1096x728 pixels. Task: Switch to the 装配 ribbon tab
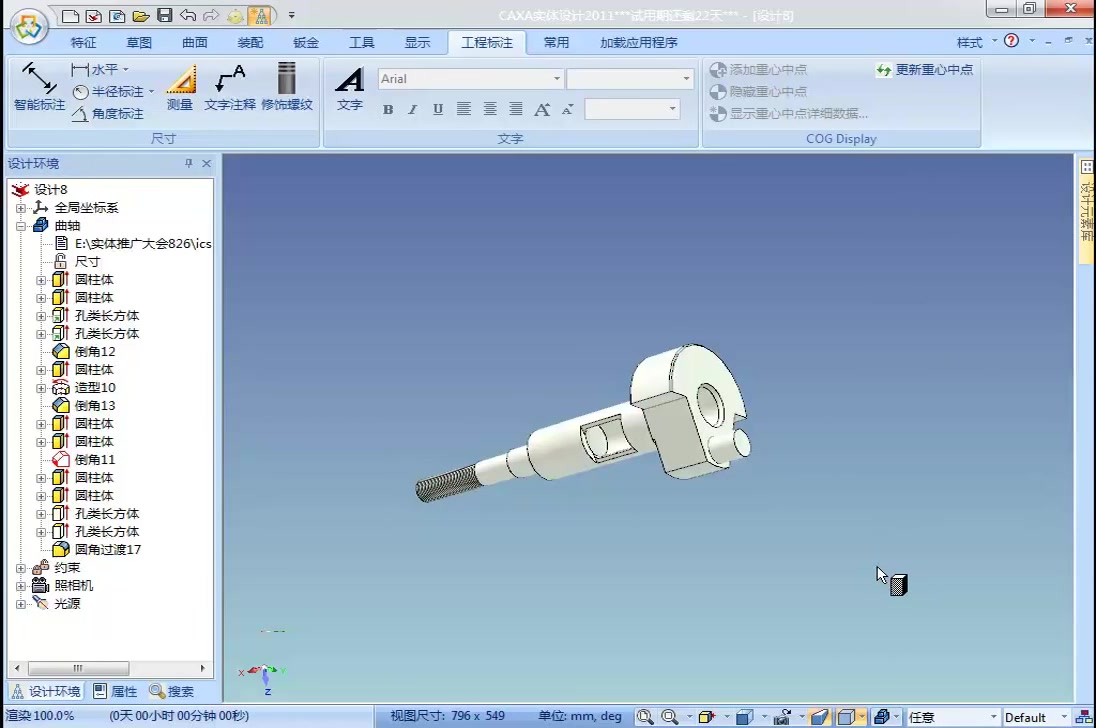coord(250,43)
